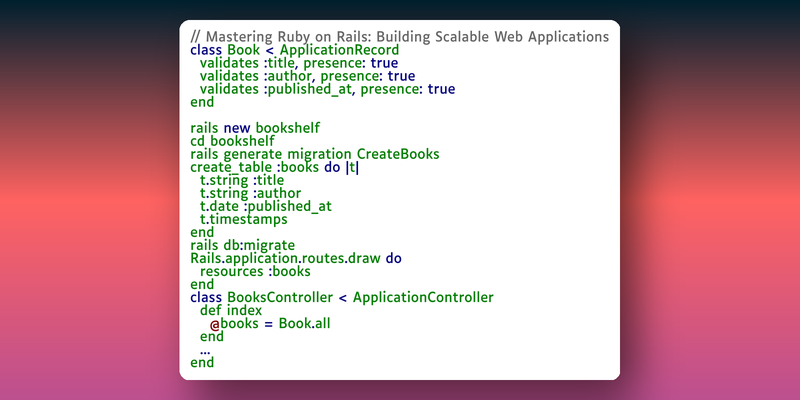The width and height of the screenshot is (800, 400).
Task: Click the line "resources :books"
Action: coord(255,271)
